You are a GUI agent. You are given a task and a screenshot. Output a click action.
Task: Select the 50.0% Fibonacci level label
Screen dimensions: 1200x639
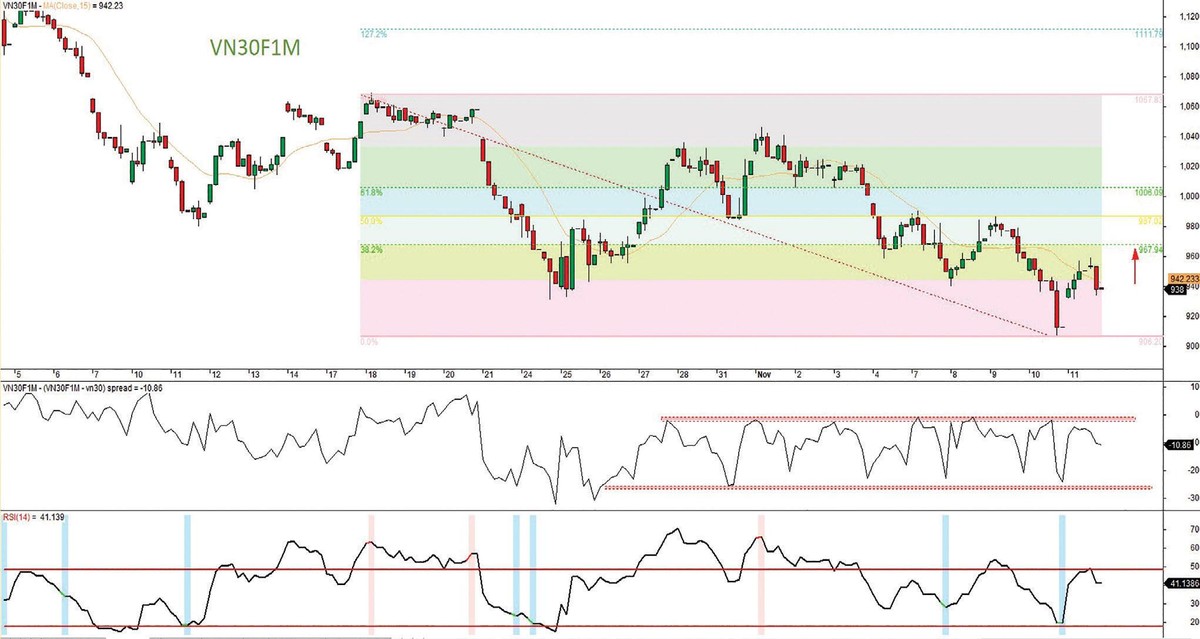[x=370, y=220]
